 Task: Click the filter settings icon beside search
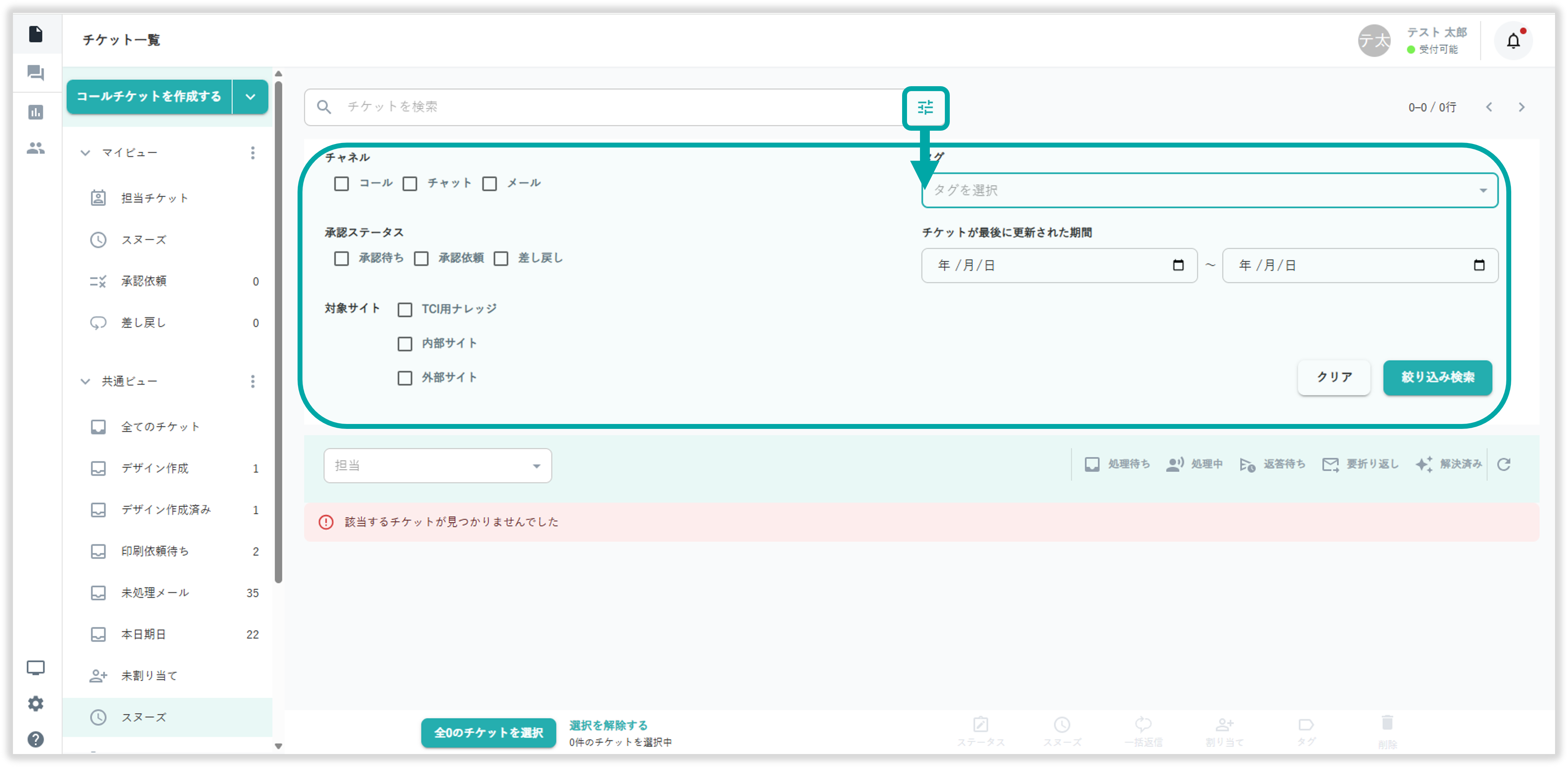click(925, 108)
